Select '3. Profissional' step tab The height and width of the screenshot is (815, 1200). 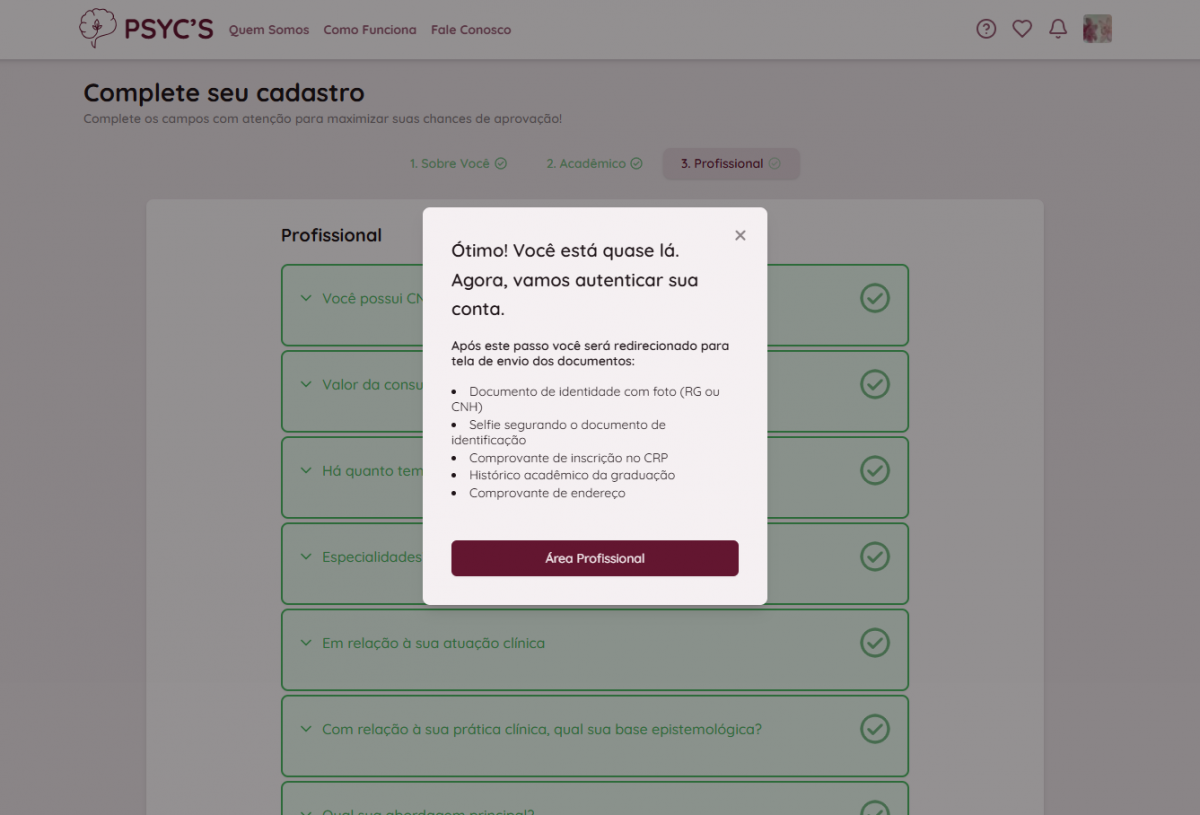[x=730, y=164]
